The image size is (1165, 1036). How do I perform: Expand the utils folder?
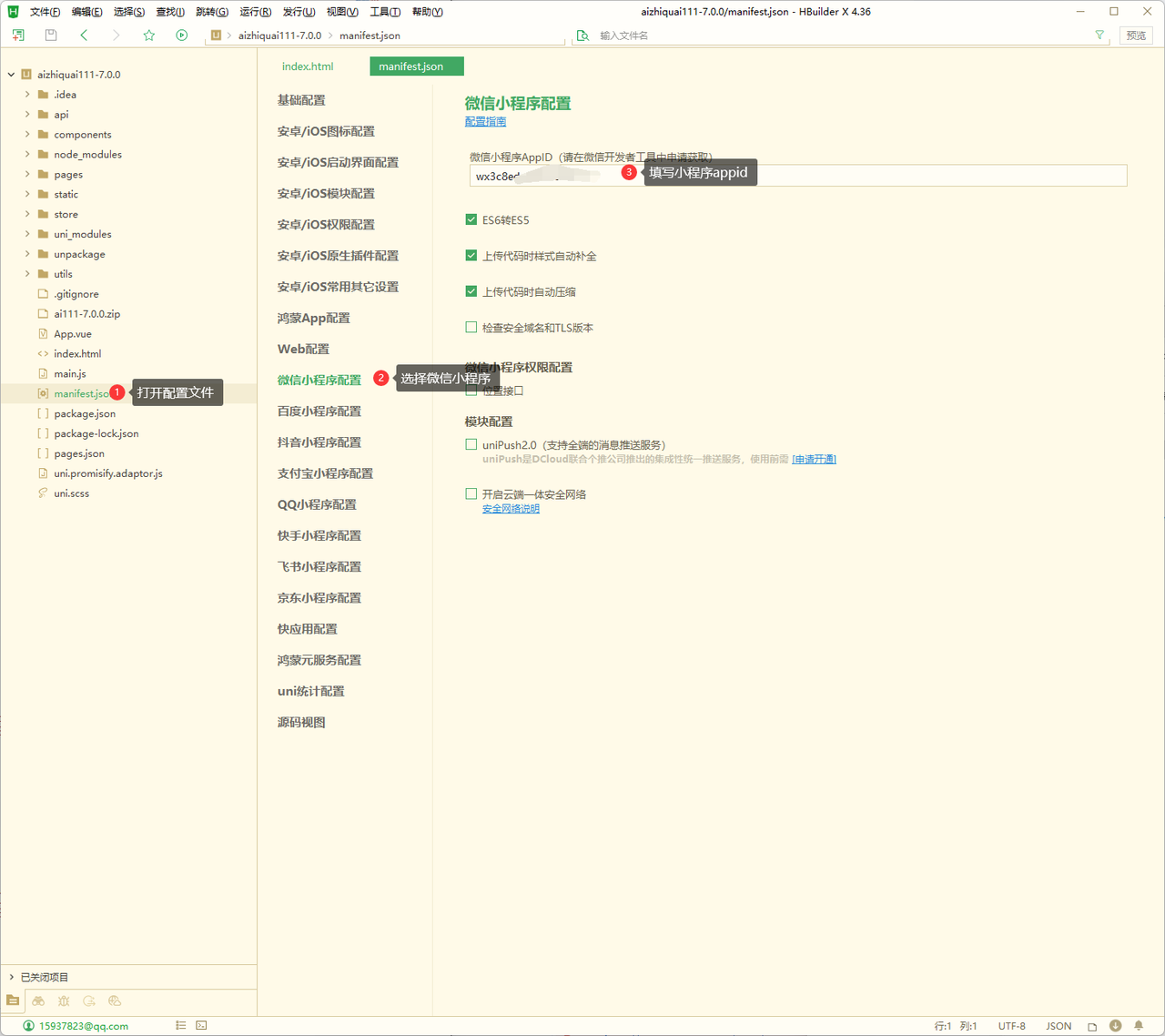(27, 273)
